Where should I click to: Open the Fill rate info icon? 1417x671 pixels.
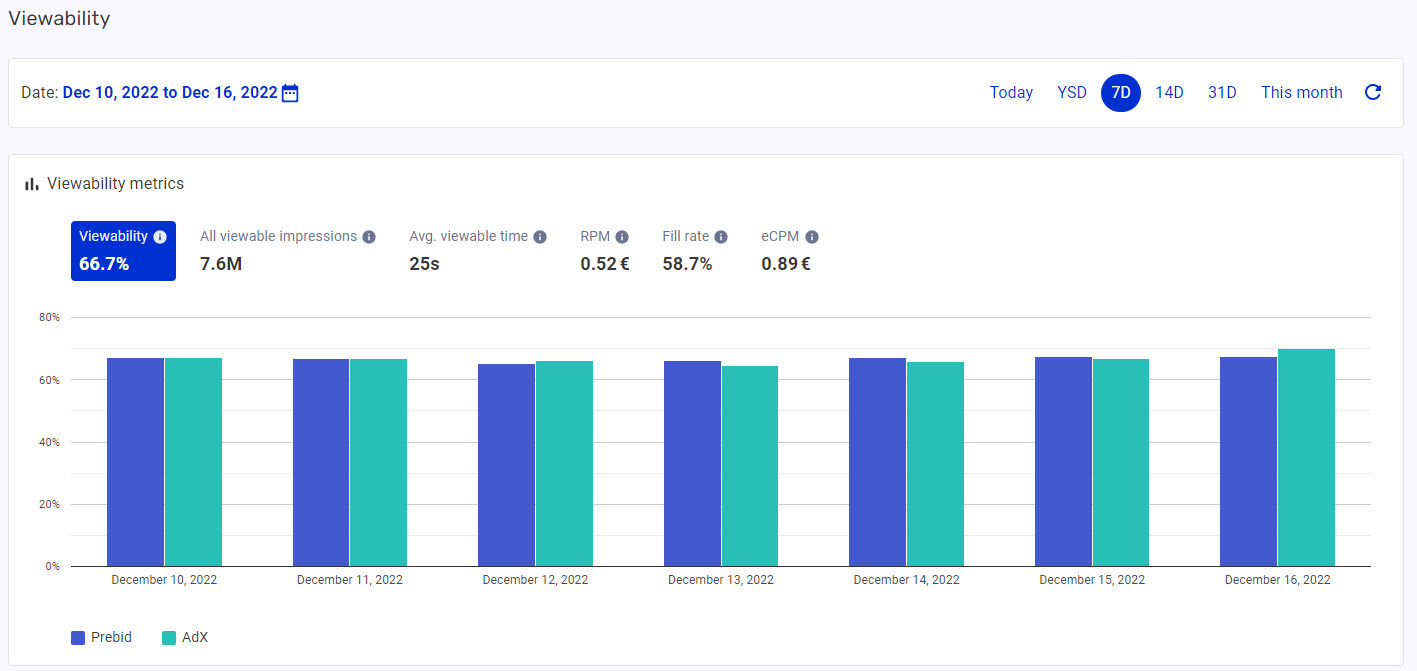coord(724,236)
